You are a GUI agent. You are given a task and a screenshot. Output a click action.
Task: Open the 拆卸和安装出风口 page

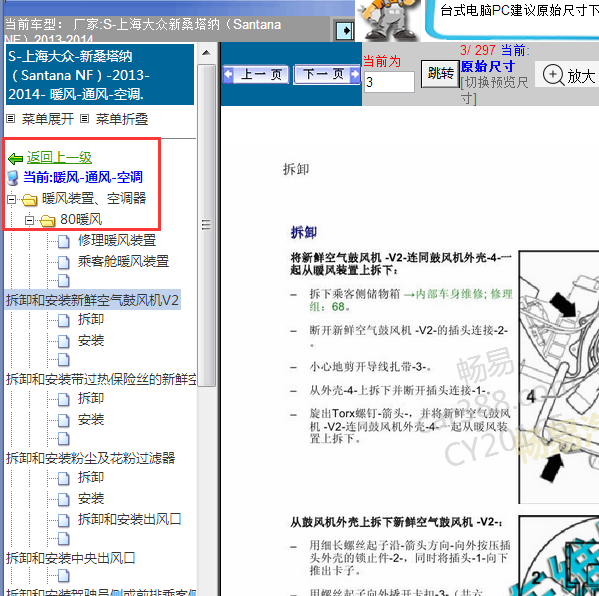[x=130, y=519]
